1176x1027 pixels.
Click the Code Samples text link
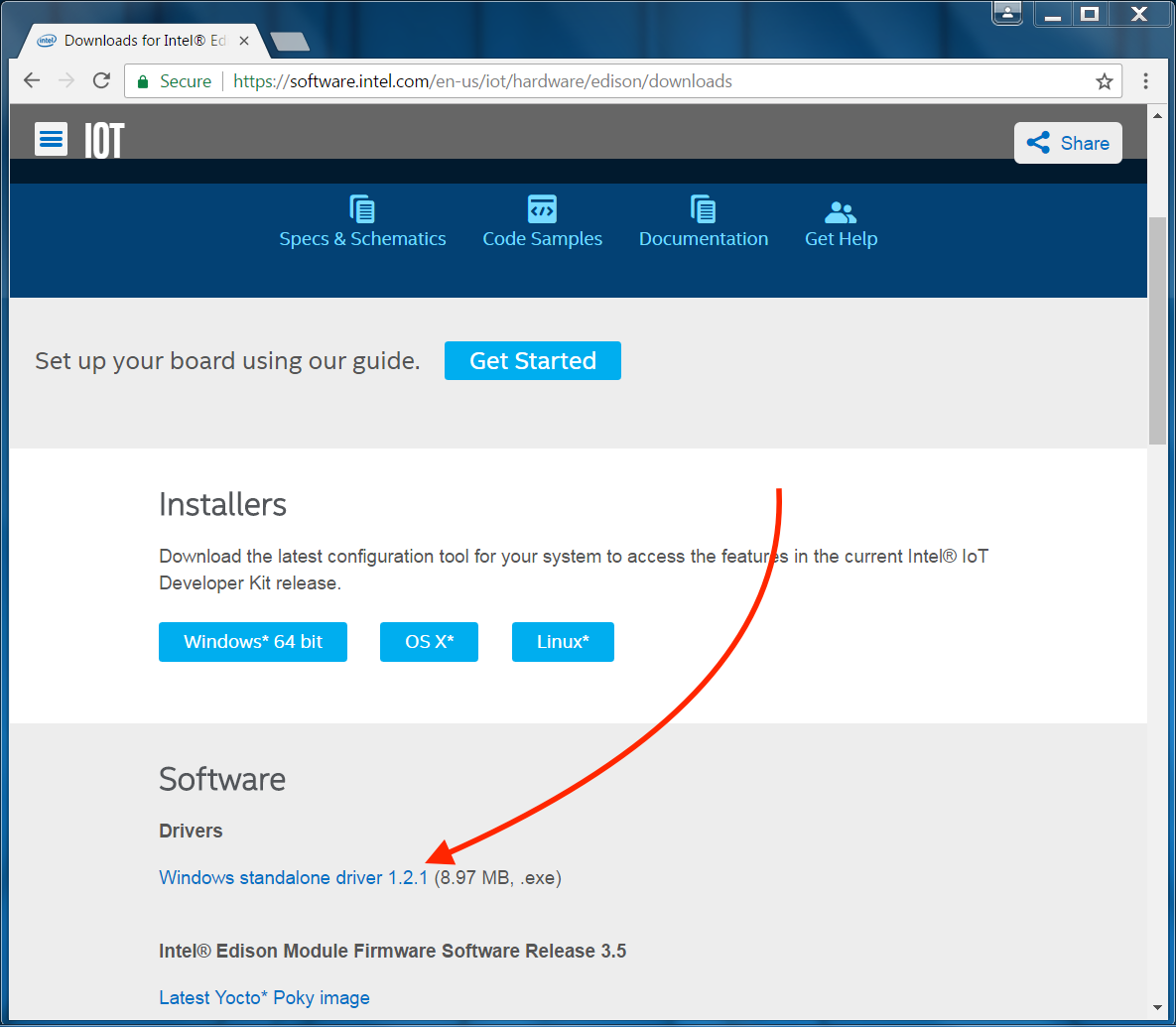tap(542, 238)
